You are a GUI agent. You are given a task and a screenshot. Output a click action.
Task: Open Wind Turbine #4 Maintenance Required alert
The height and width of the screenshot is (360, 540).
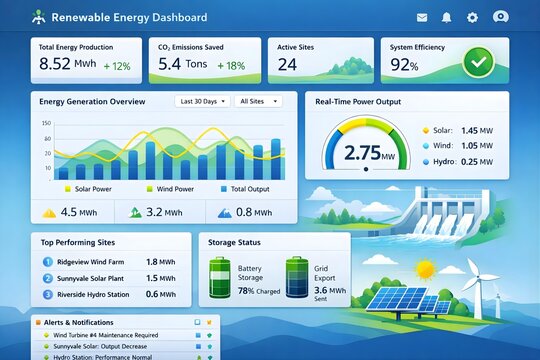[126, 335]
